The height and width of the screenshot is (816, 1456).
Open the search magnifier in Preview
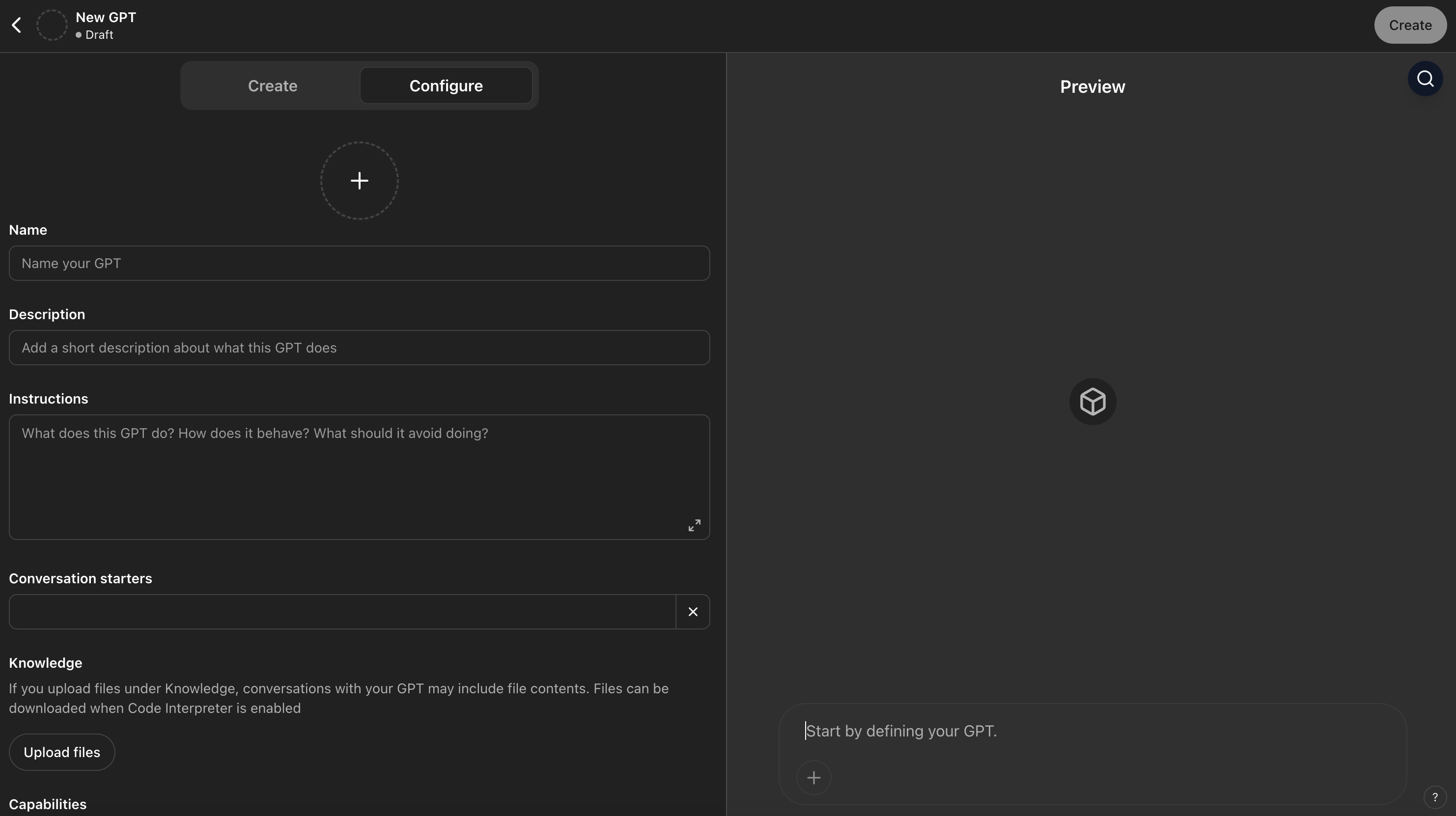[x=1425, y=79]
